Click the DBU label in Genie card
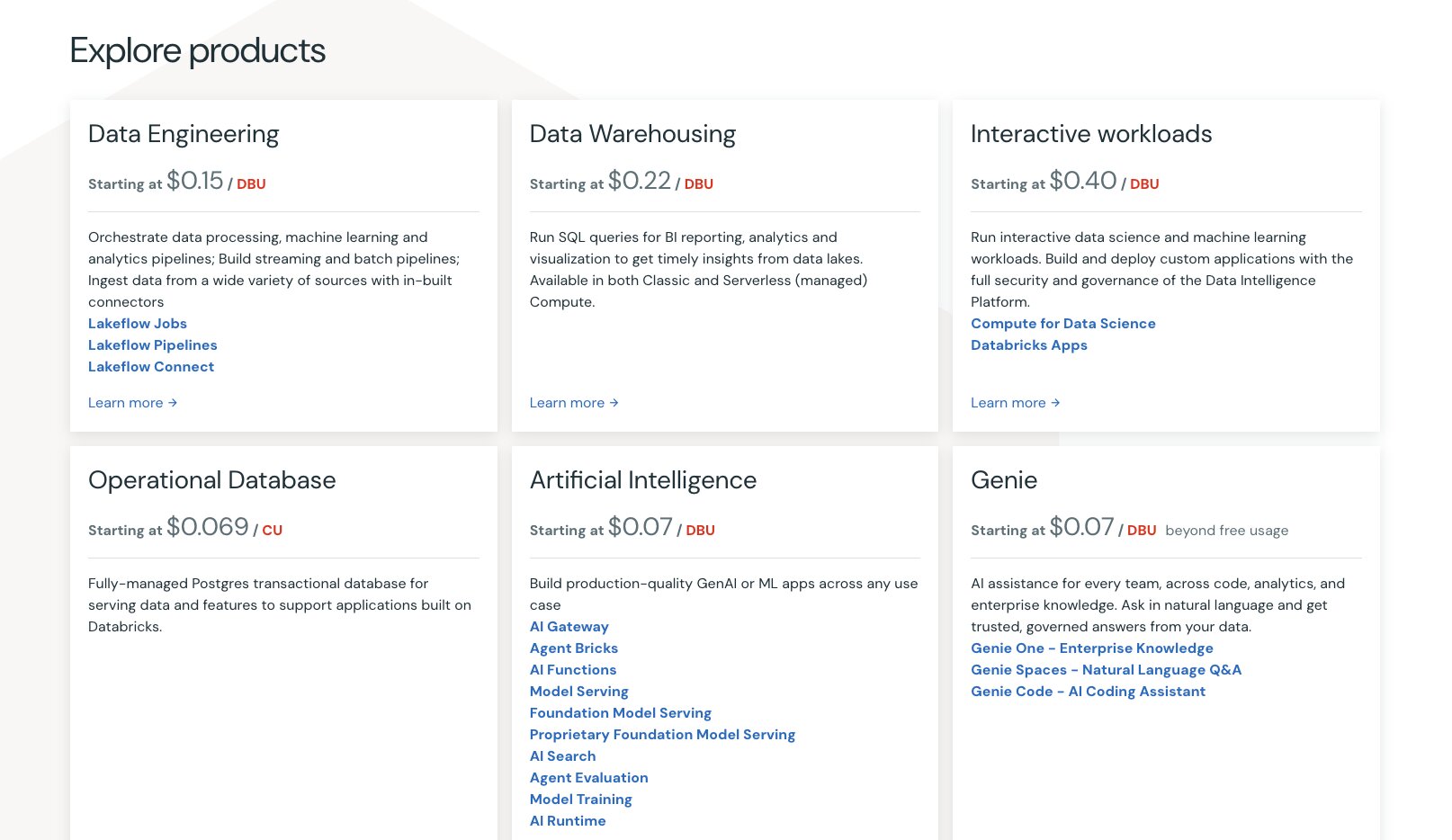Screen dimensions: 1452x840 click(1142, 531)
